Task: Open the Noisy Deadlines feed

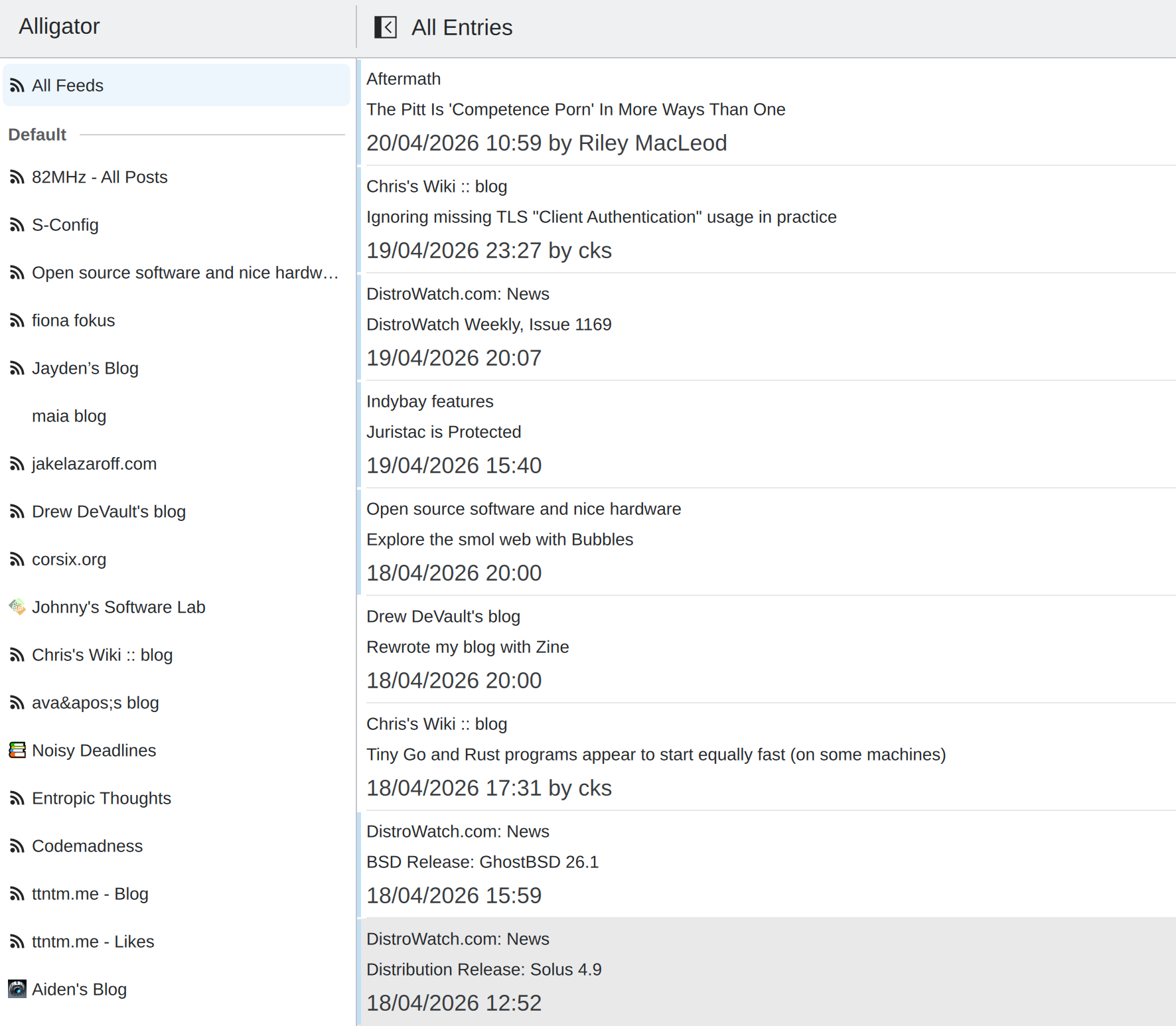Action: [177, 751]
